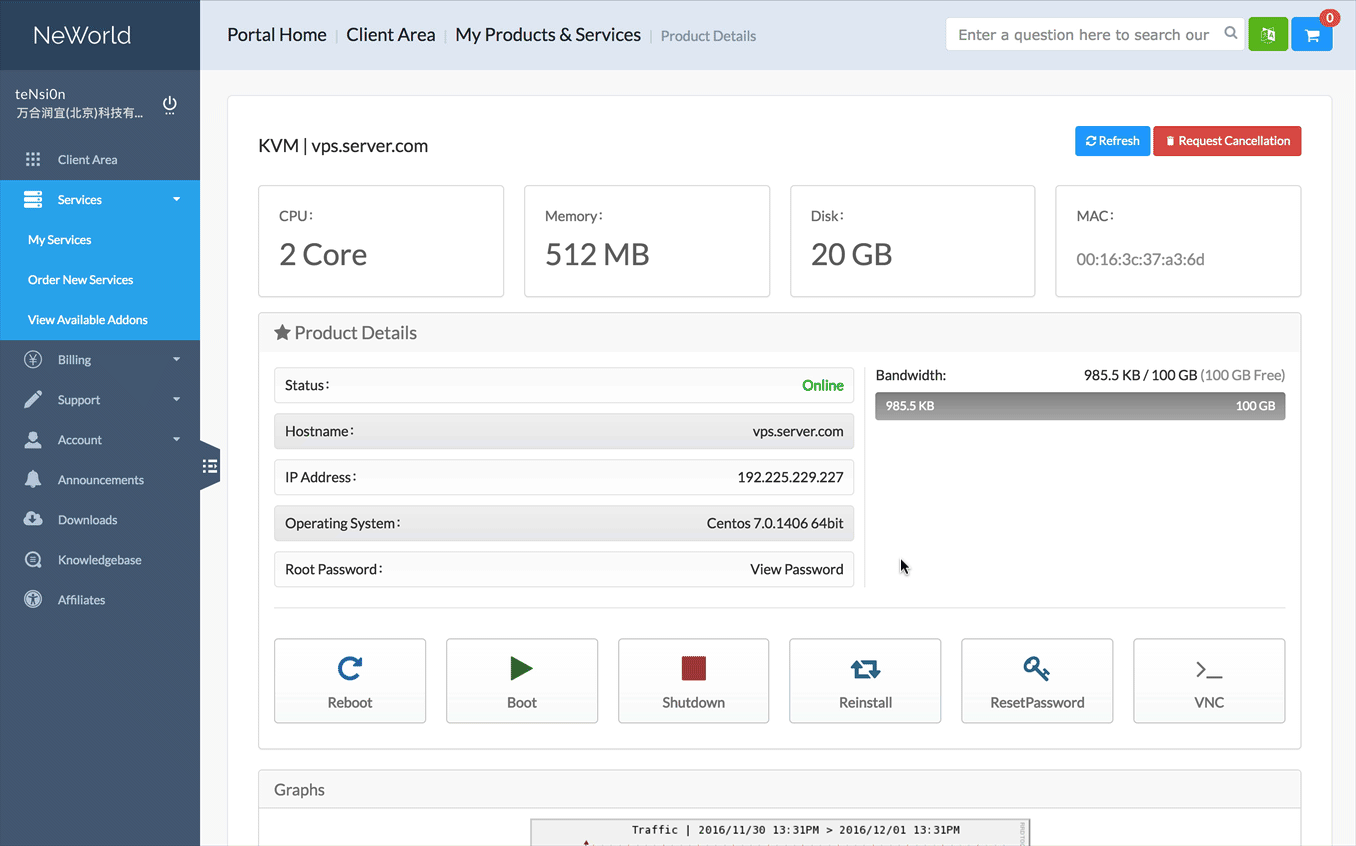The image size is (1356, 846).
Task: Click the magnifier search icon in header
Action: click(1231, 34)
